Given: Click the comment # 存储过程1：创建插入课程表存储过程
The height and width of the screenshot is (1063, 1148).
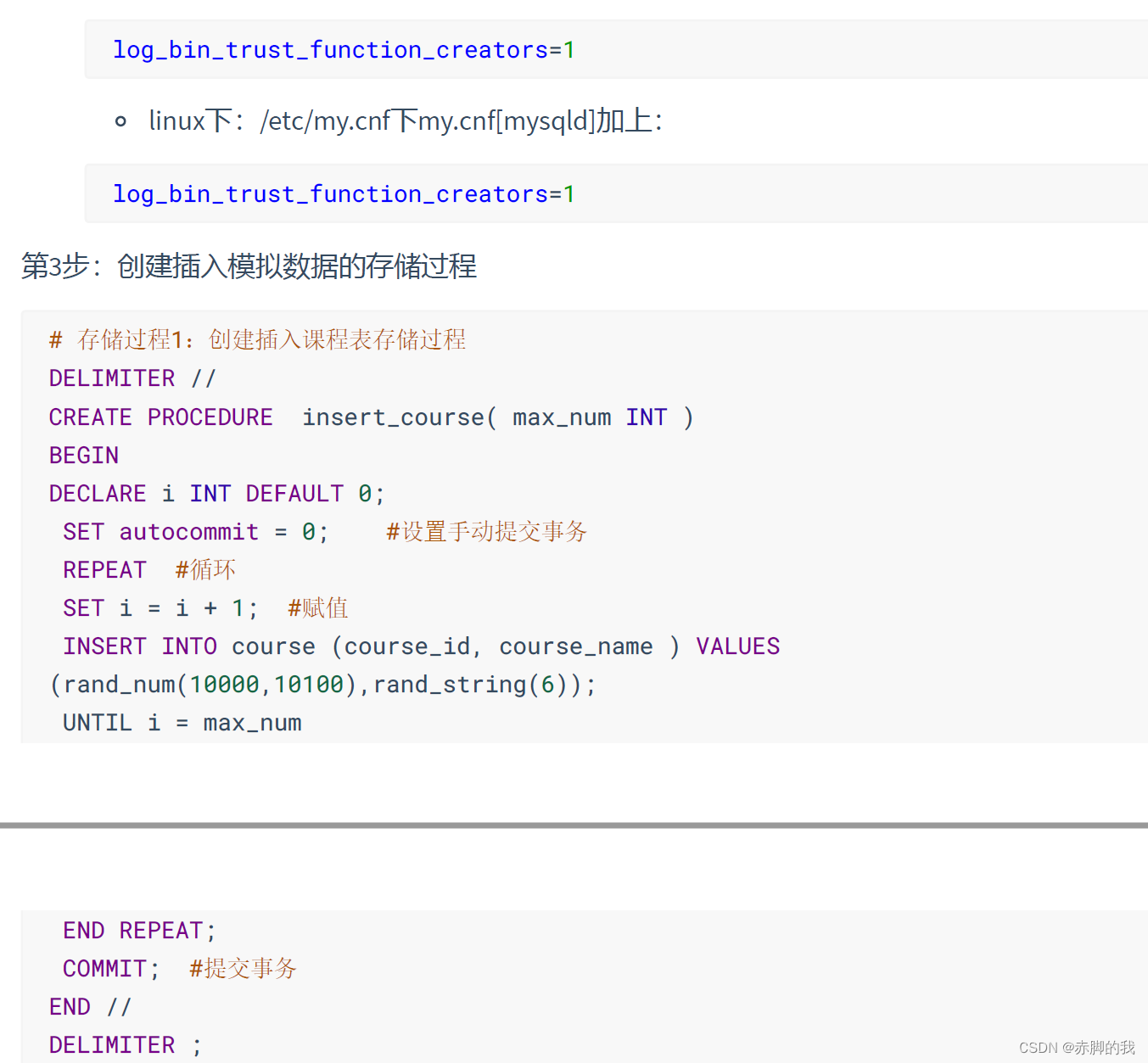Looking at the screenshot, I should (x=257, y=340).
